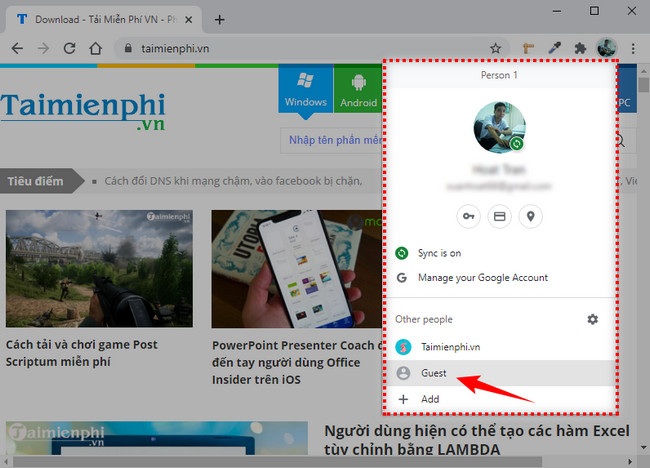650x468 pixels.
Task: Open the Cách đổi DNS khi mạng chậm headline
Action: (x=233, y=181)
